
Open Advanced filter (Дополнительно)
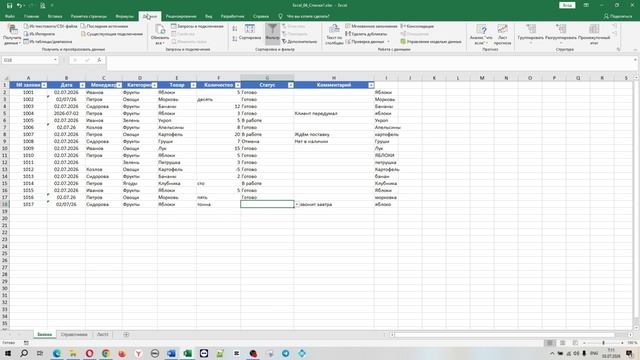click(300, 42)
